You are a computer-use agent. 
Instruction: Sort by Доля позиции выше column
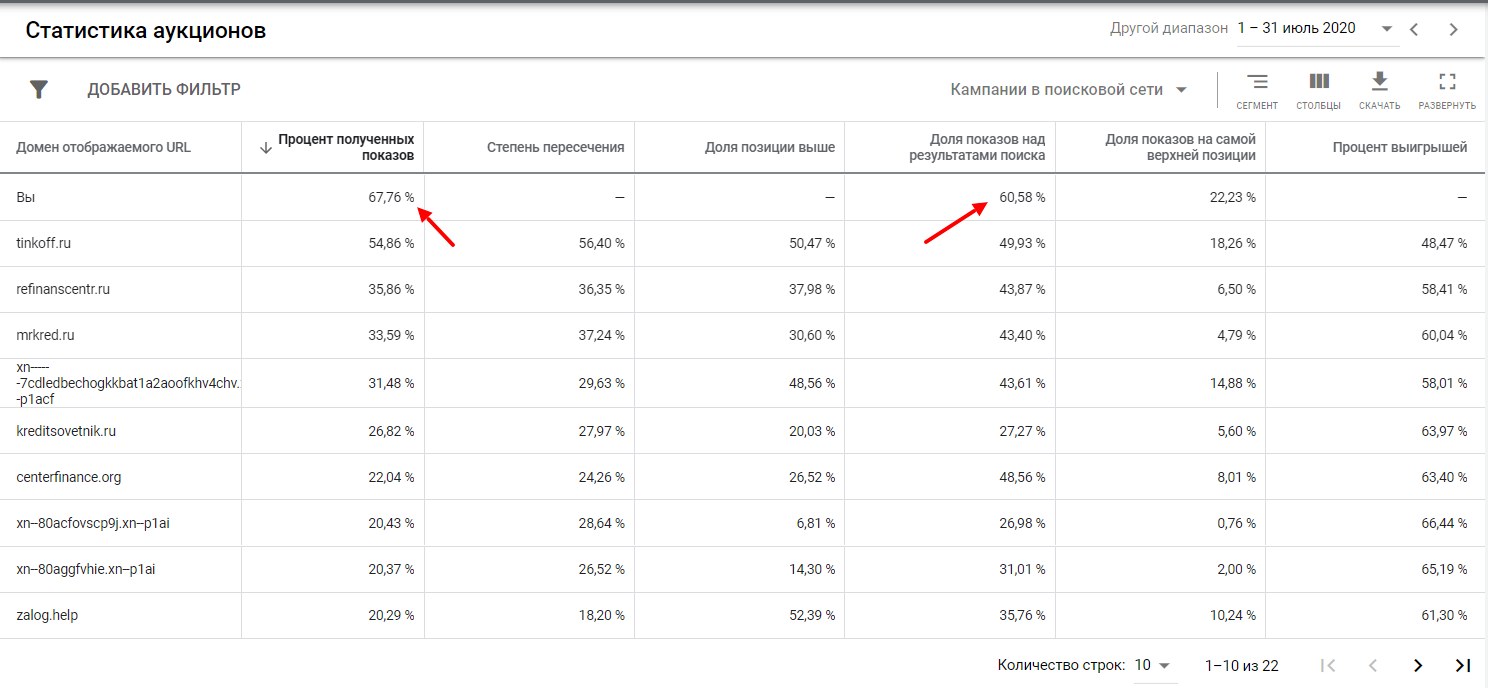coord(769,147)
